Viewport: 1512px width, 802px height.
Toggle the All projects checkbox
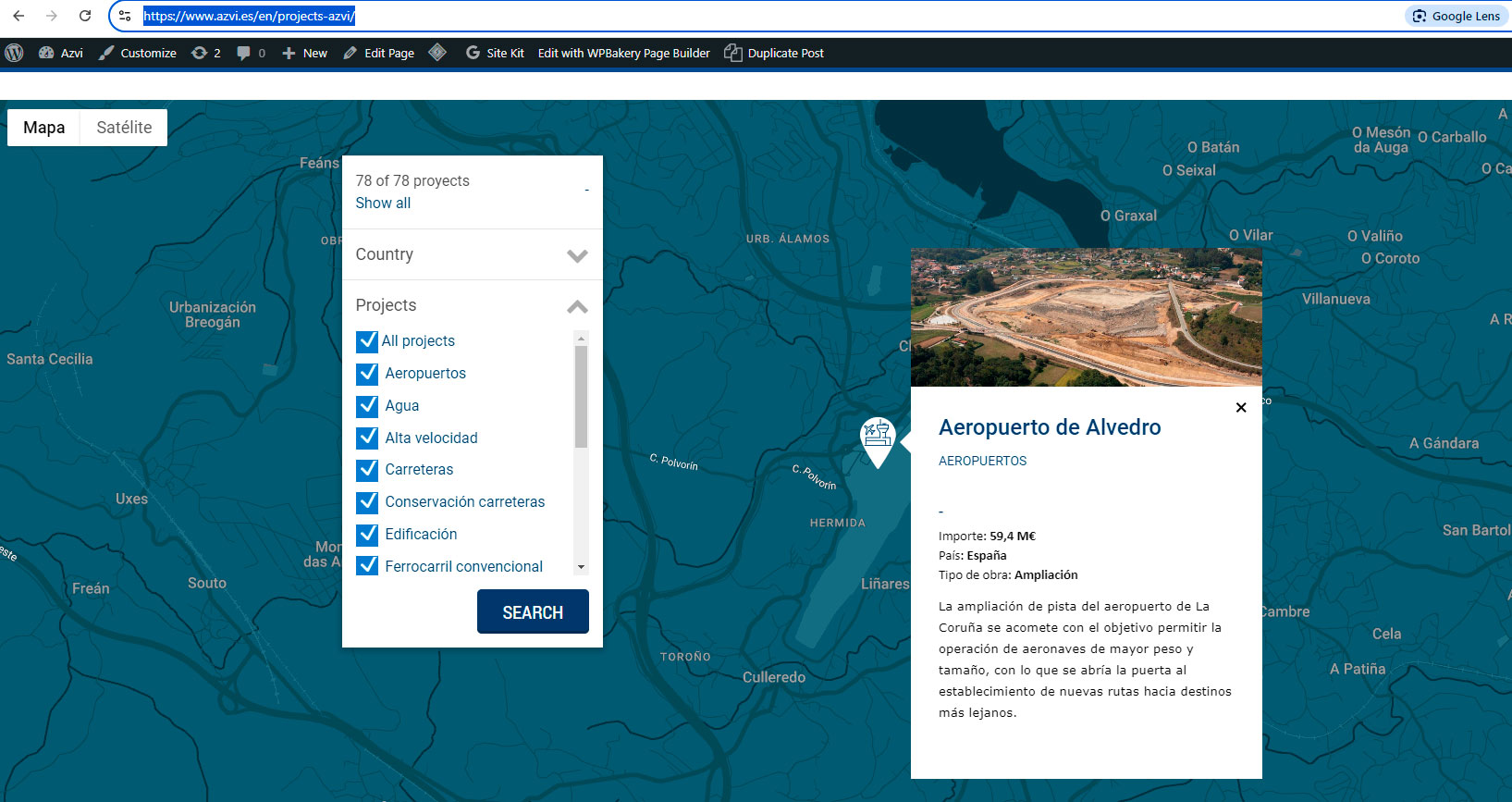pos(367,341)
